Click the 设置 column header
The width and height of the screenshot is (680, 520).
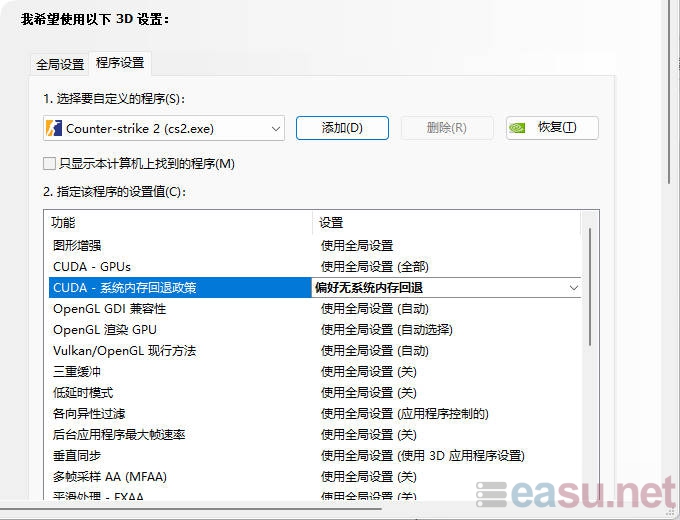tap(446, 223)
